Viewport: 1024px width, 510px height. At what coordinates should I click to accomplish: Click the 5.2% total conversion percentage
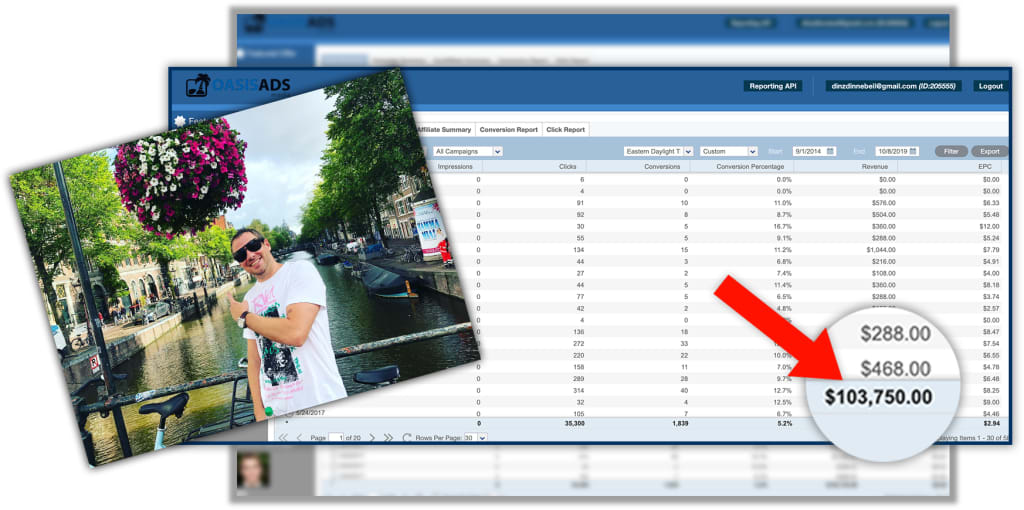[x=785, y=424]
